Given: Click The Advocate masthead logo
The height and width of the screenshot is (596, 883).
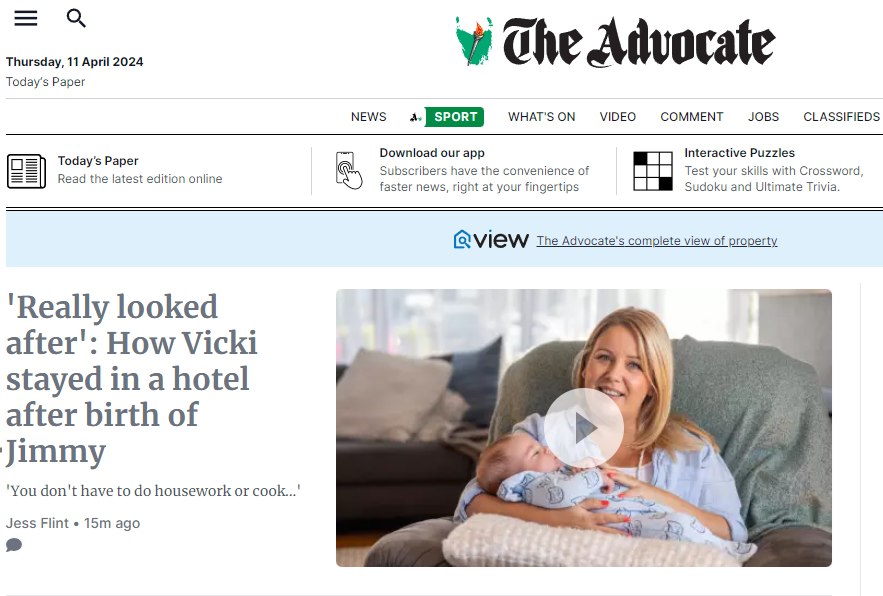Looking at the screenshot, I should 615,42.
